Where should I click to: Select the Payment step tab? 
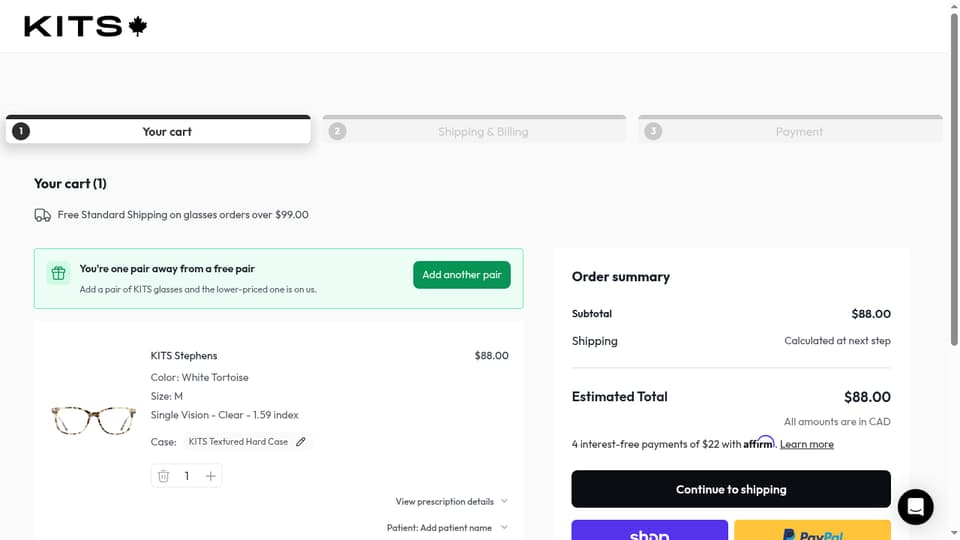tap(790, 130)
